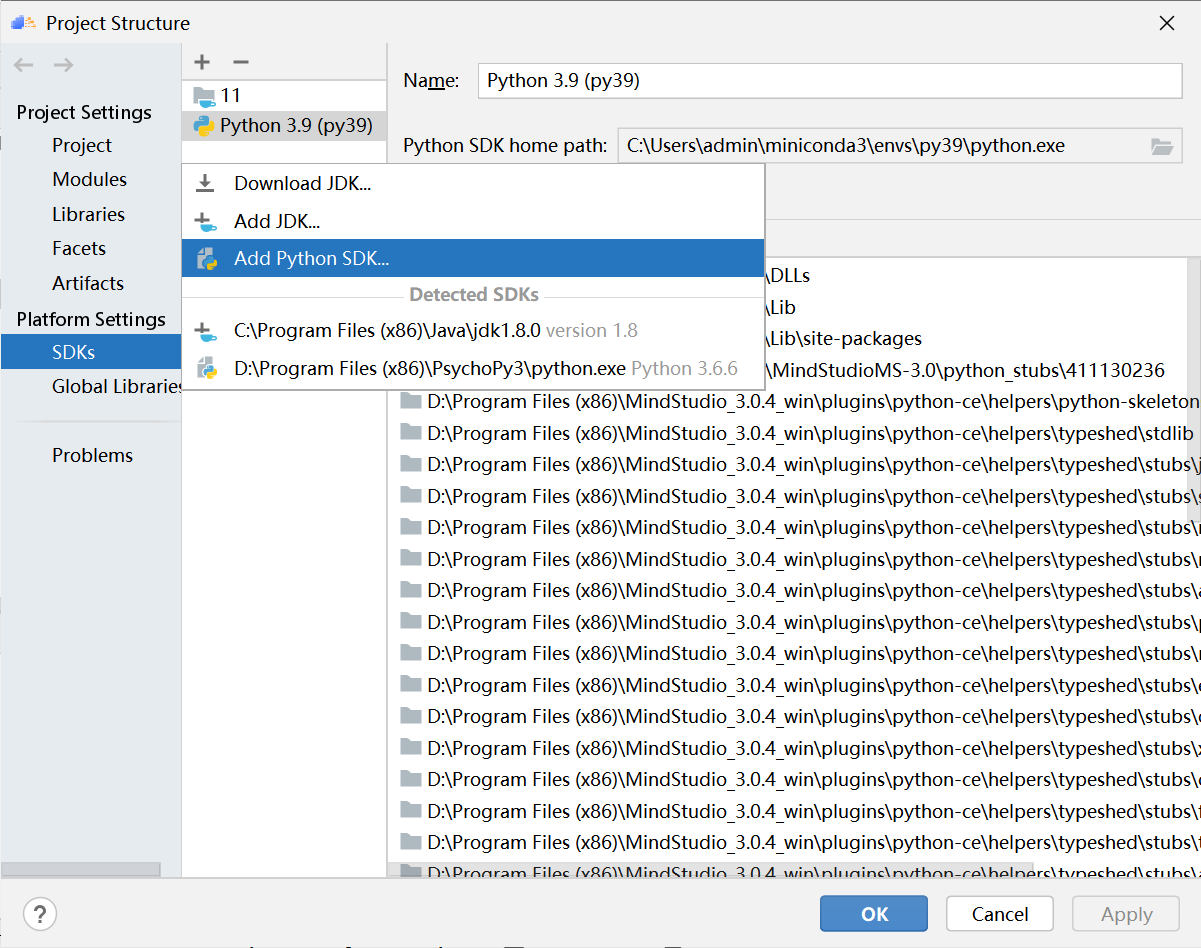
Task: Select Global Libraries under Platform Settings
Action: coord(116,386)
